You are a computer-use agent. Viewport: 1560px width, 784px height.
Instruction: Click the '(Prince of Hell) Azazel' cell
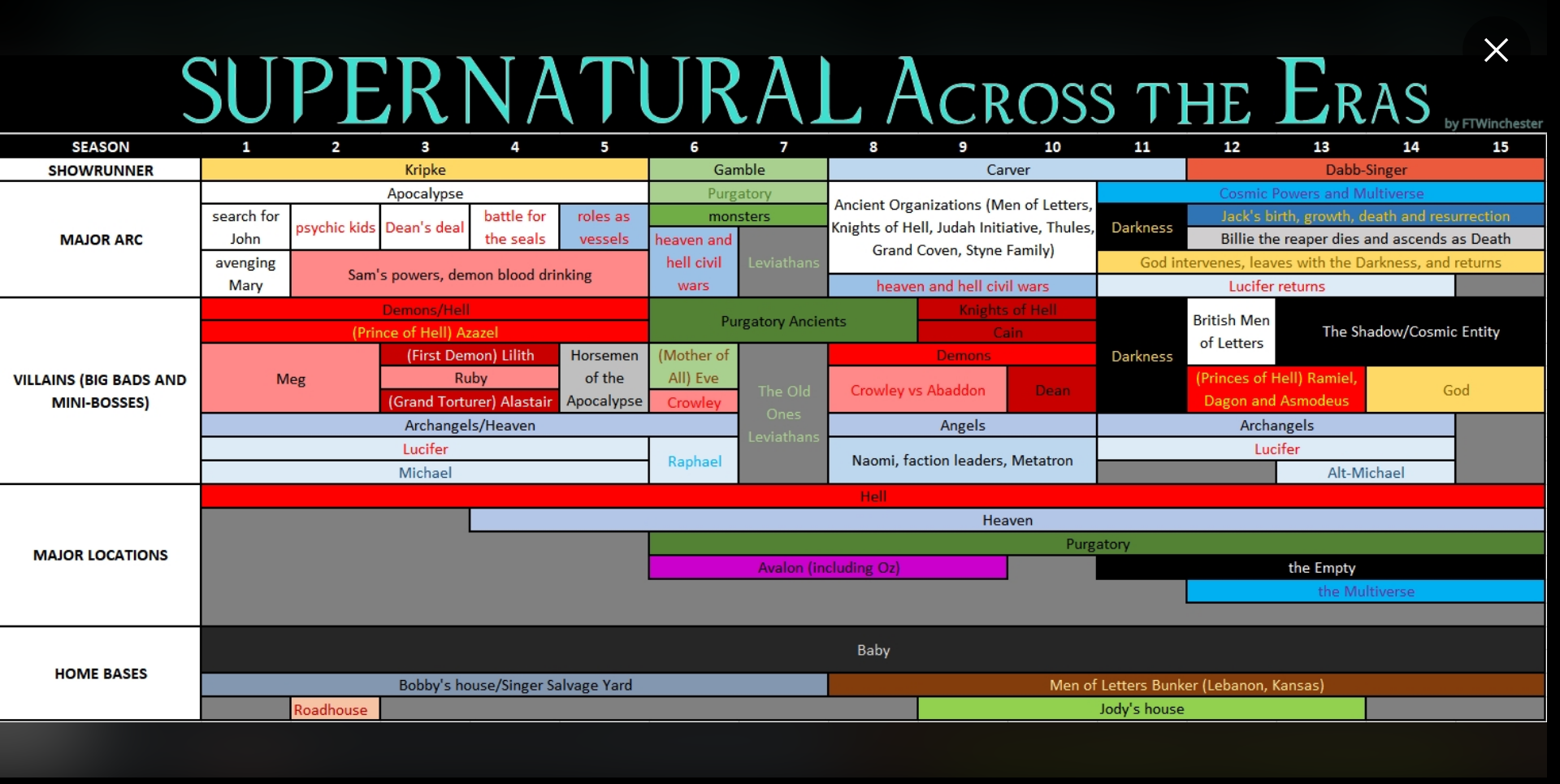[425, 332]
